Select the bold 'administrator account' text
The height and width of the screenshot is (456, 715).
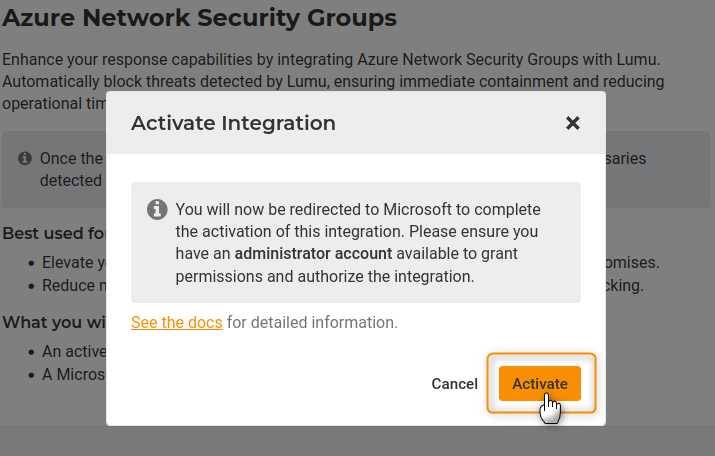pos(313,252)
